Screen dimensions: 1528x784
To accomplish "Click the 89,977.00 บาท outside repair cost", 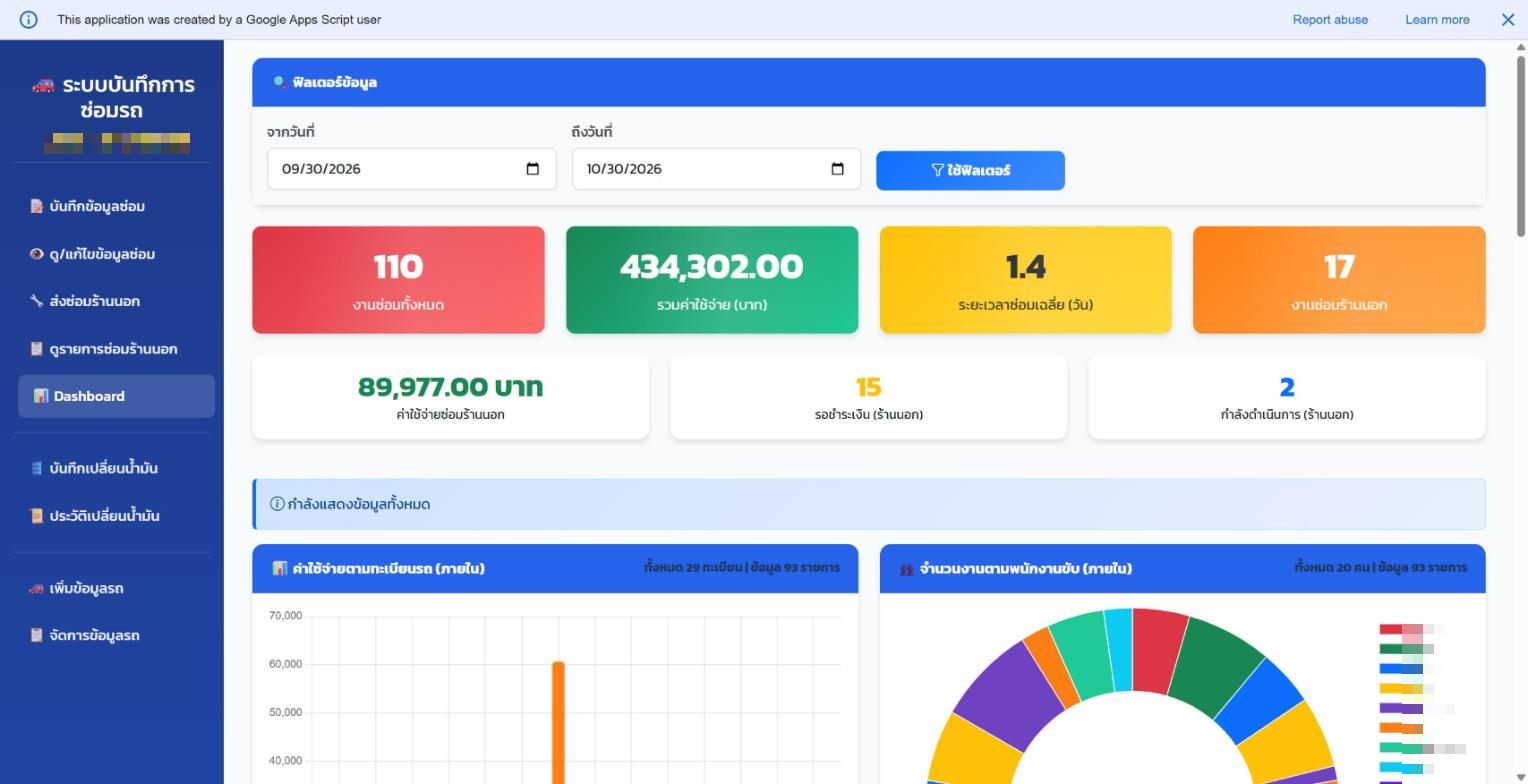I will click(x=450, y=387).
